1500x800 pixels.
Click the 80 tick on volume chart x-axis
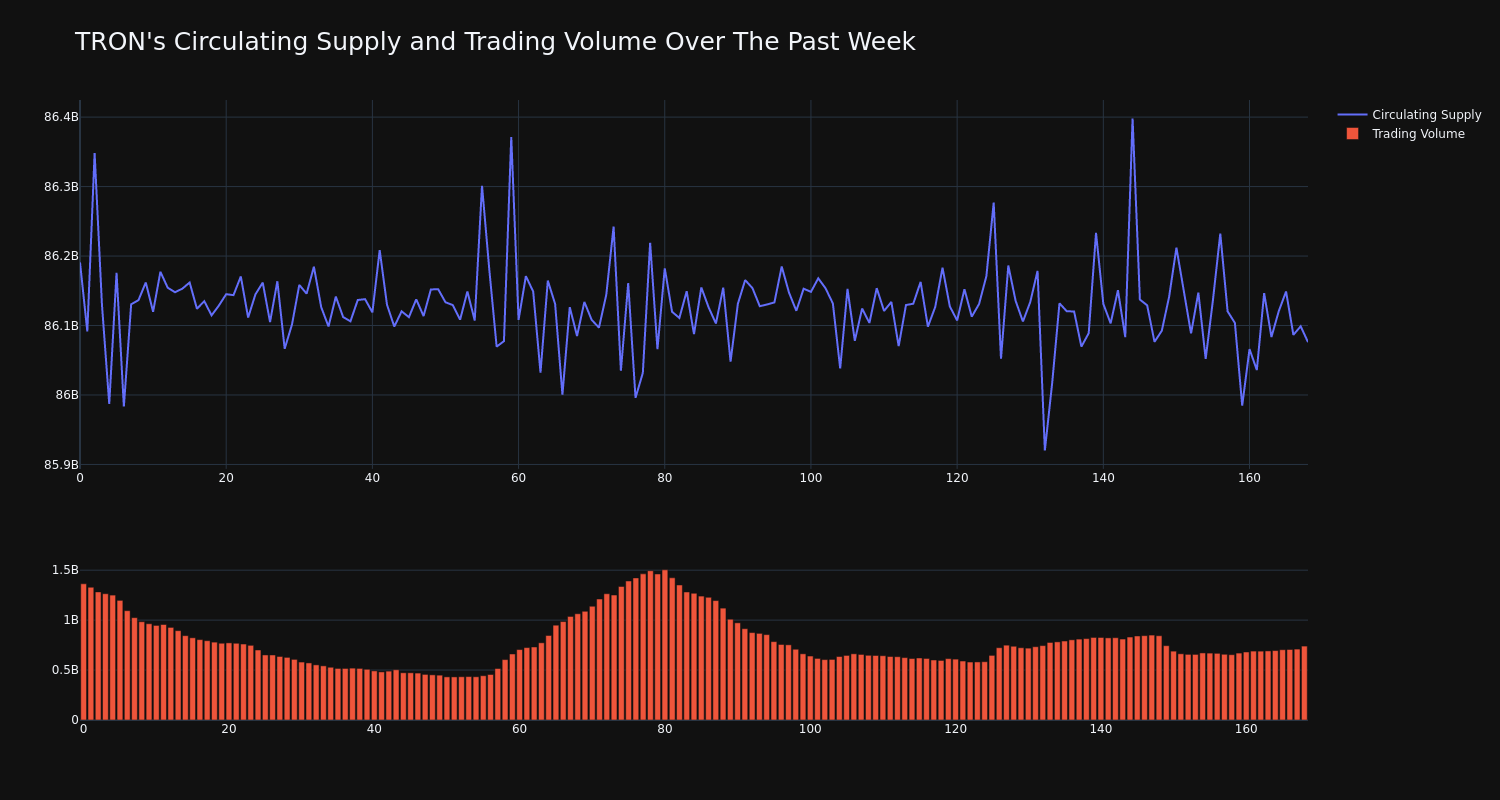[665, 729]
